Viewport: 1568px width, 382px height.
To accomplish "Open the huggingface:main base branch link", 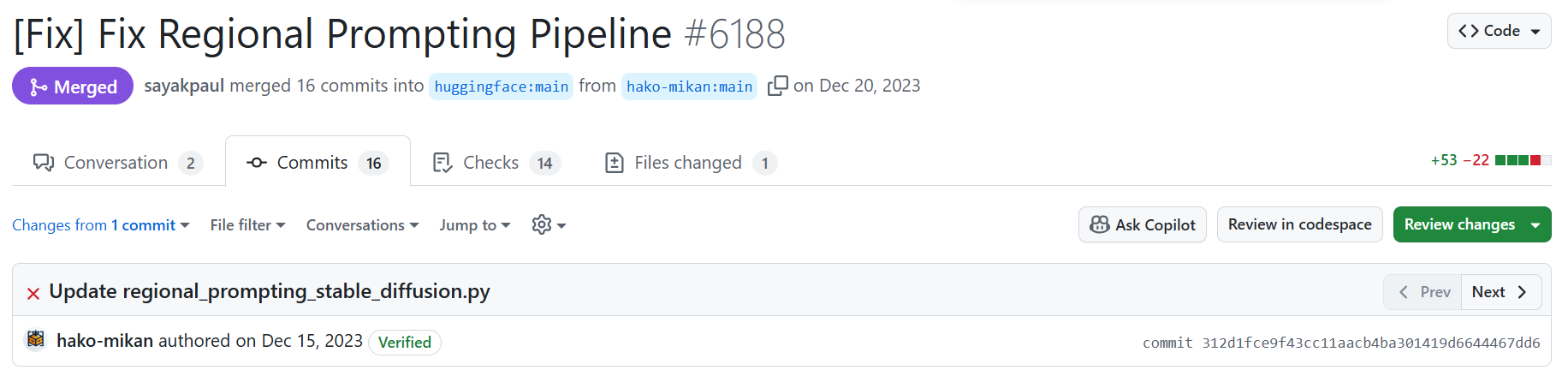I will click(x=501, y=87).
